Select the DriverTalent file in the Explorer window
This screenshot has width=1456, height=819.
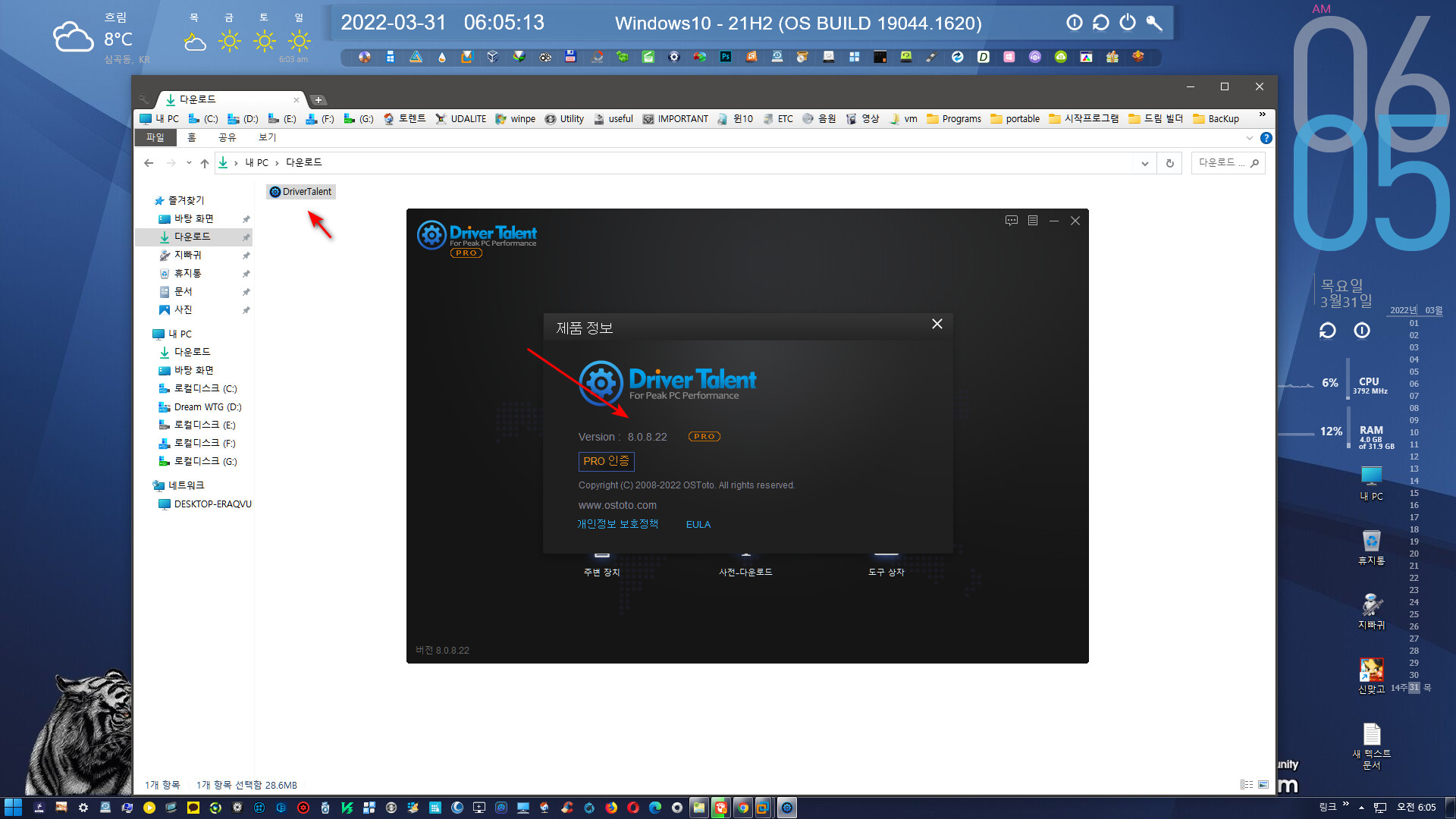point(301,192)
